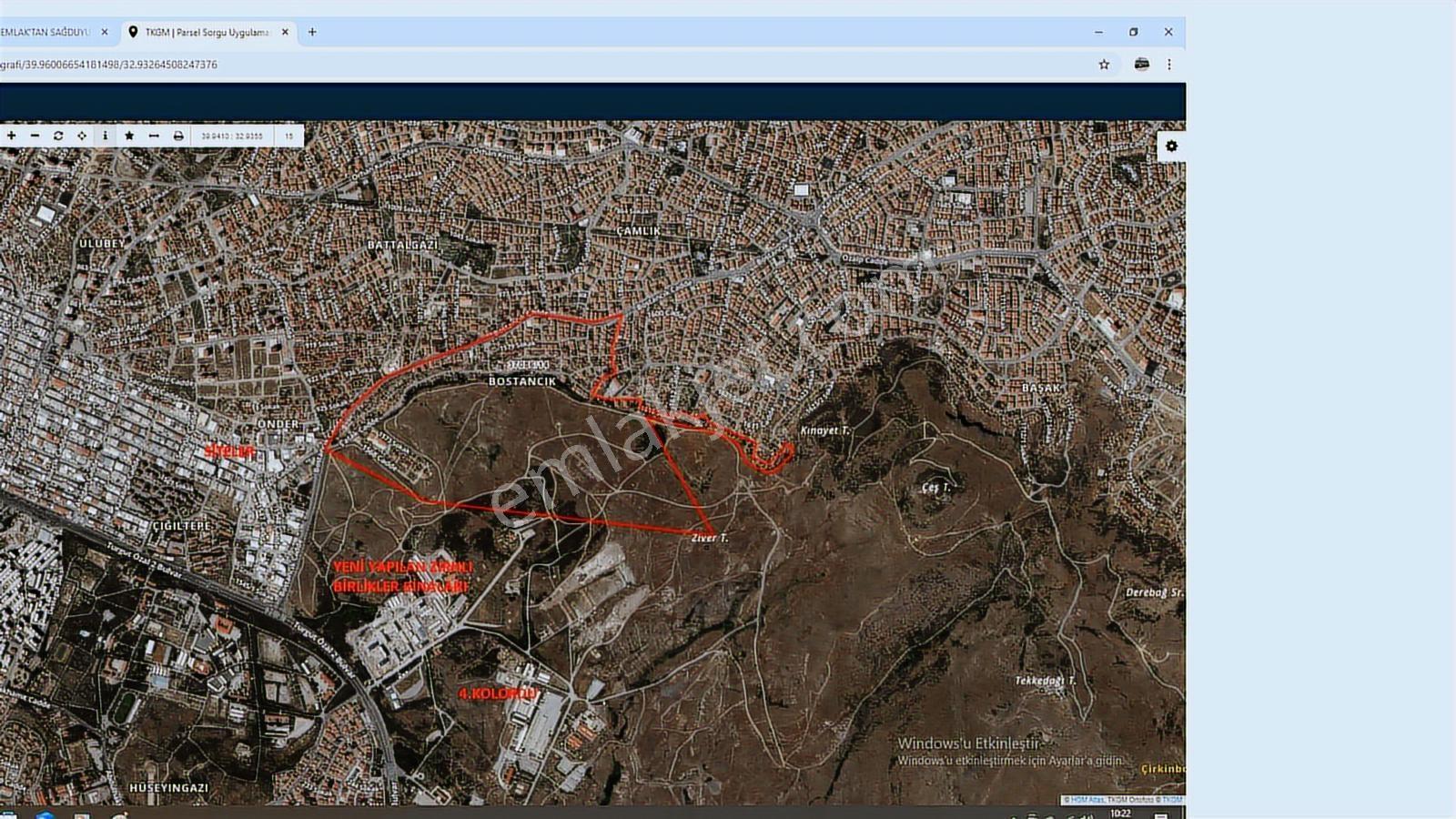This screenshot has width=1456, height=819.
Task: Click the ÇİĞİLTEPE map label
Action: [x=182, y=526]
